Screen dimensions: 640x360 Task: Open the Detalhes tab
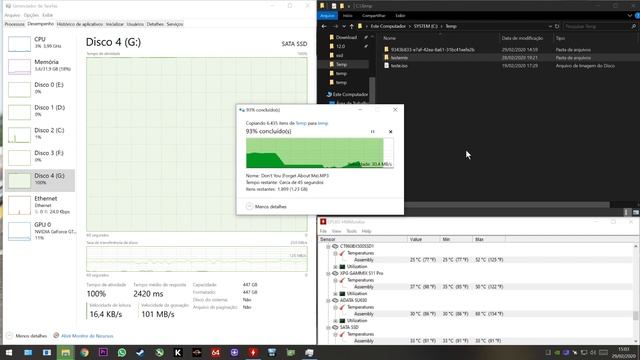[155, 24]
